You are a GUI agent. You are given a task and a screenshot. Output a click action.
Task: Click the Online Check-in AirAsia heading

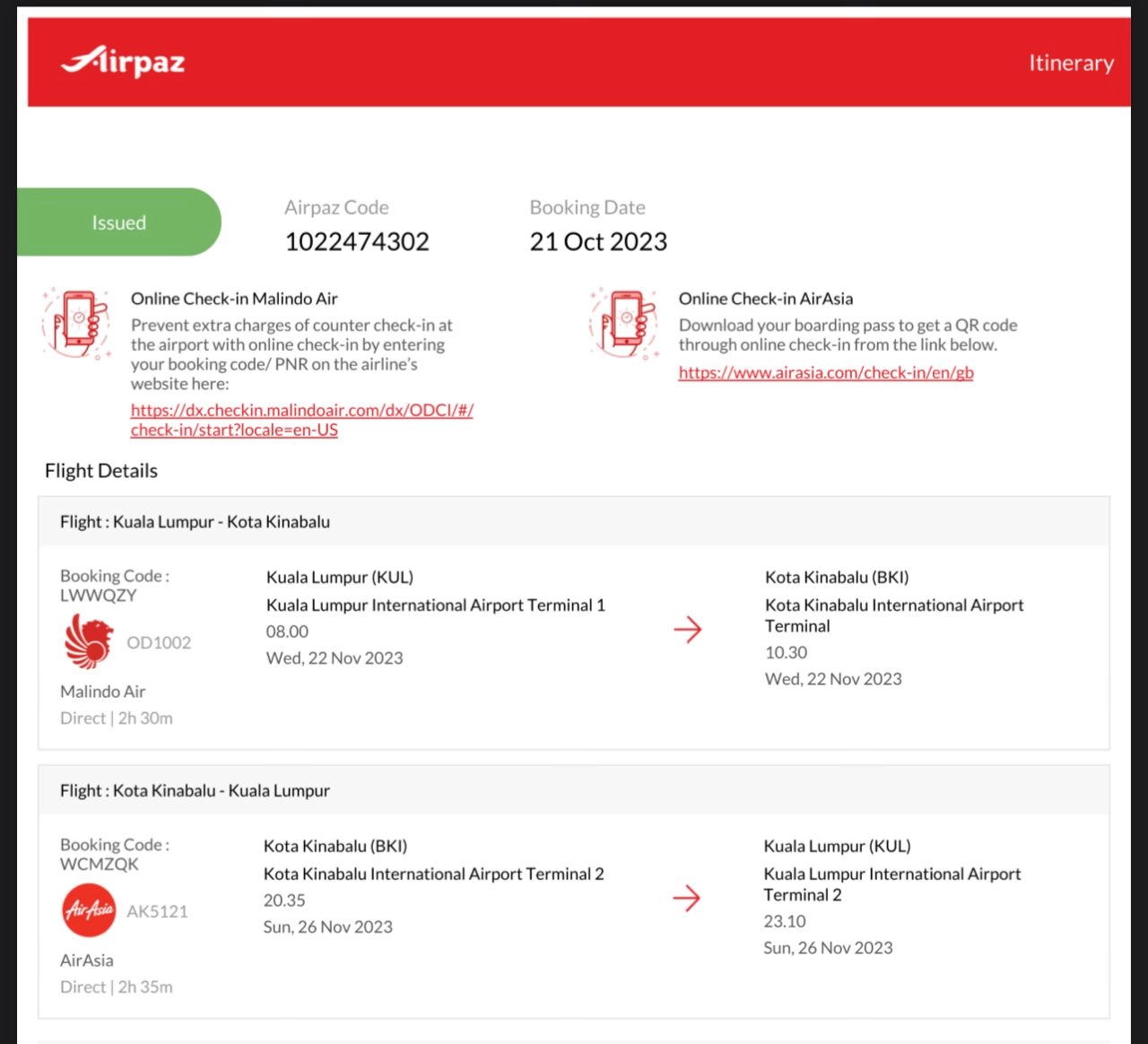[x=766, y=299]
